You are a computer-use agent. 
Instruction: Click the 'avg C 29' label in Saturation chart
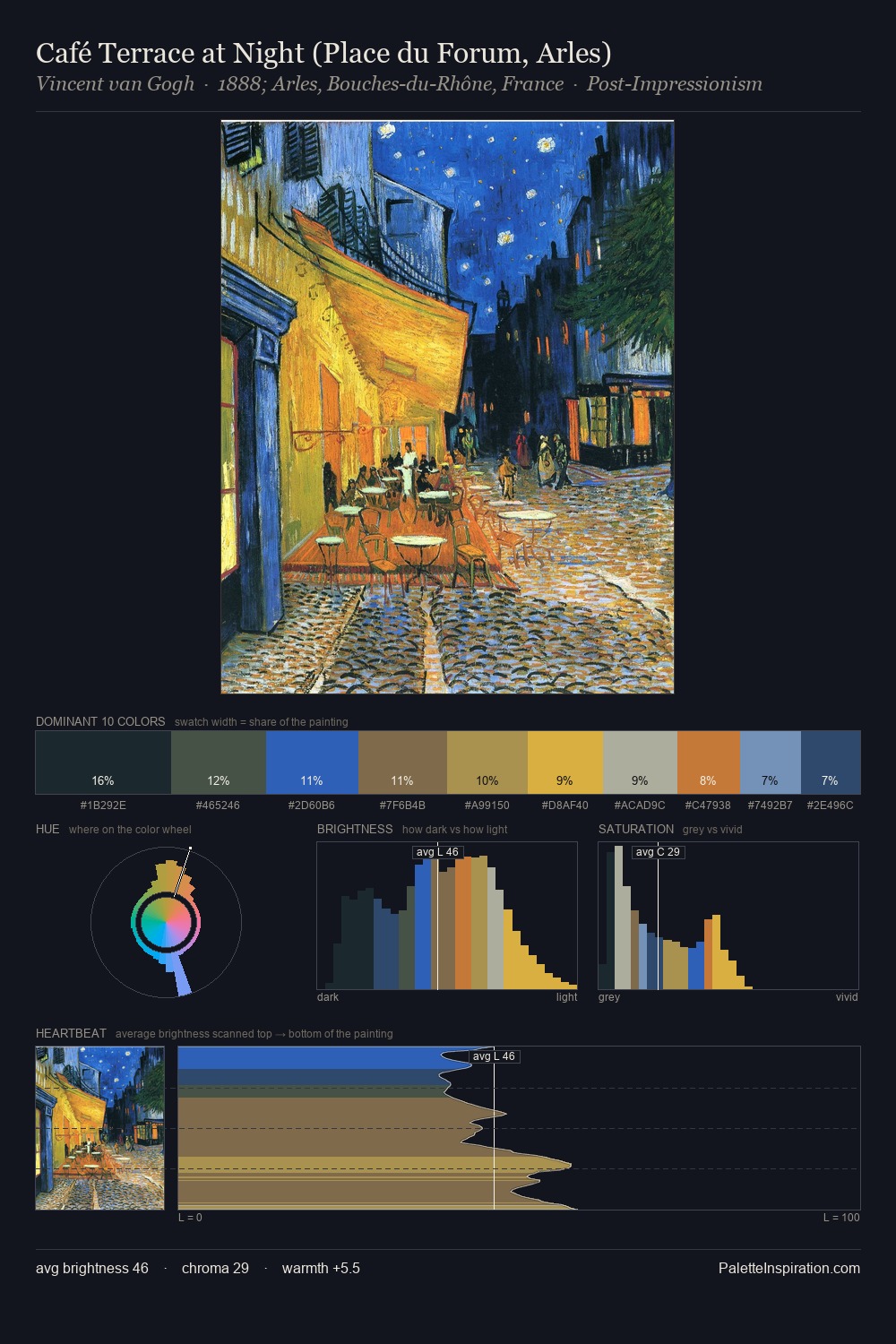[x=658, y=852]
